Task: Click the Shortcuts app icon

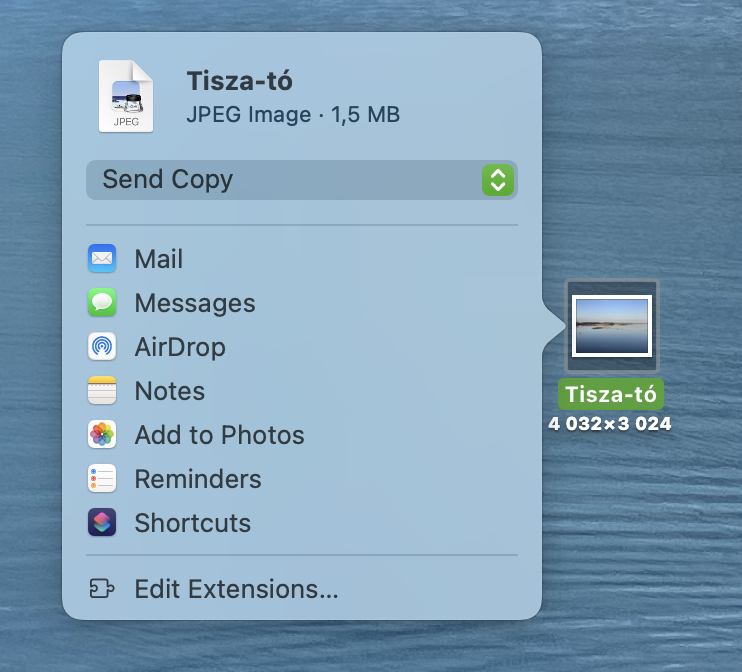Action: (102, 522)
